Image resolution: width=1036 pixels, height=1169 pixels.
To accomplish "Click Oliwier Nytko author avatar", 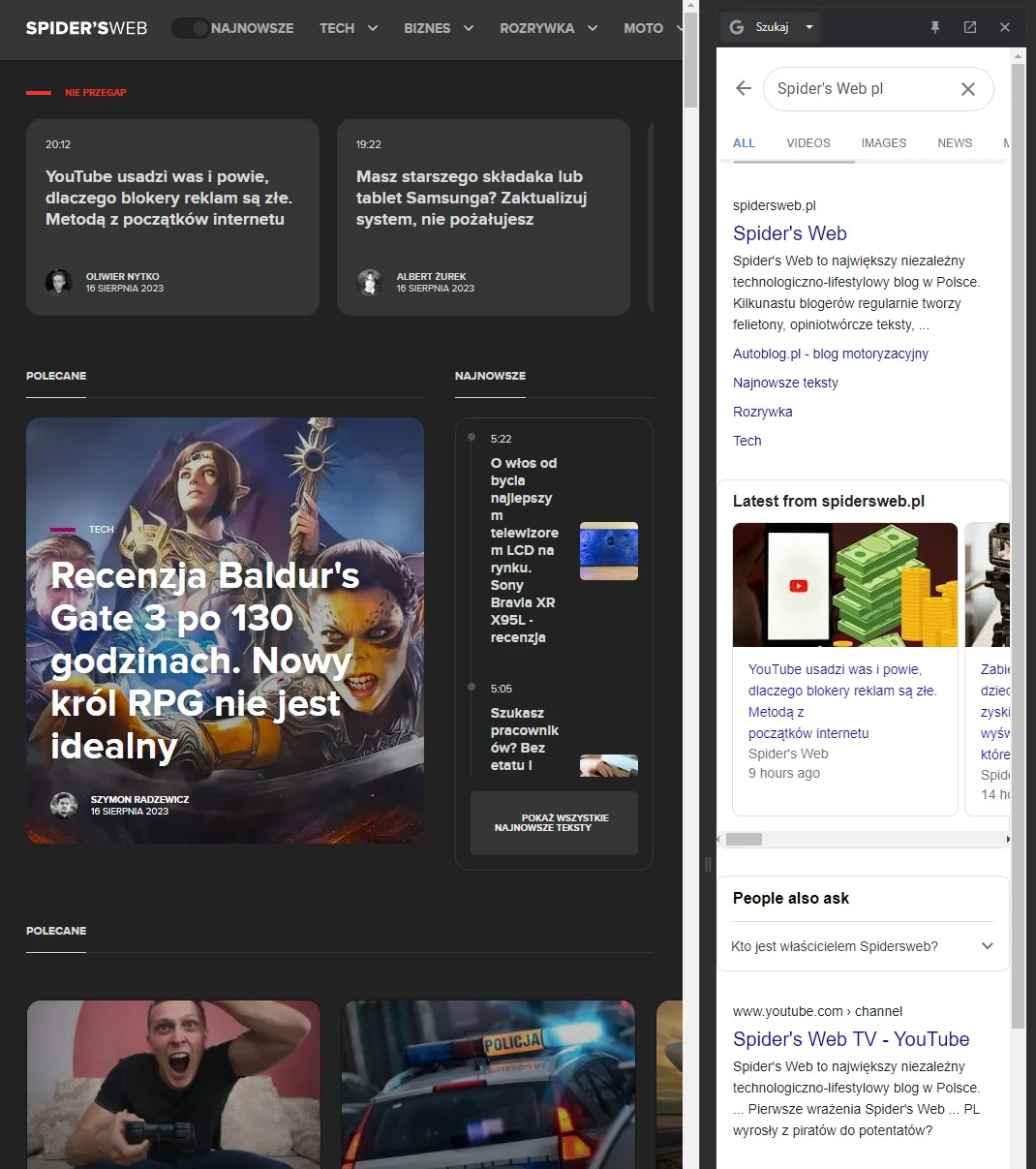I will click(x=59, y=282).
